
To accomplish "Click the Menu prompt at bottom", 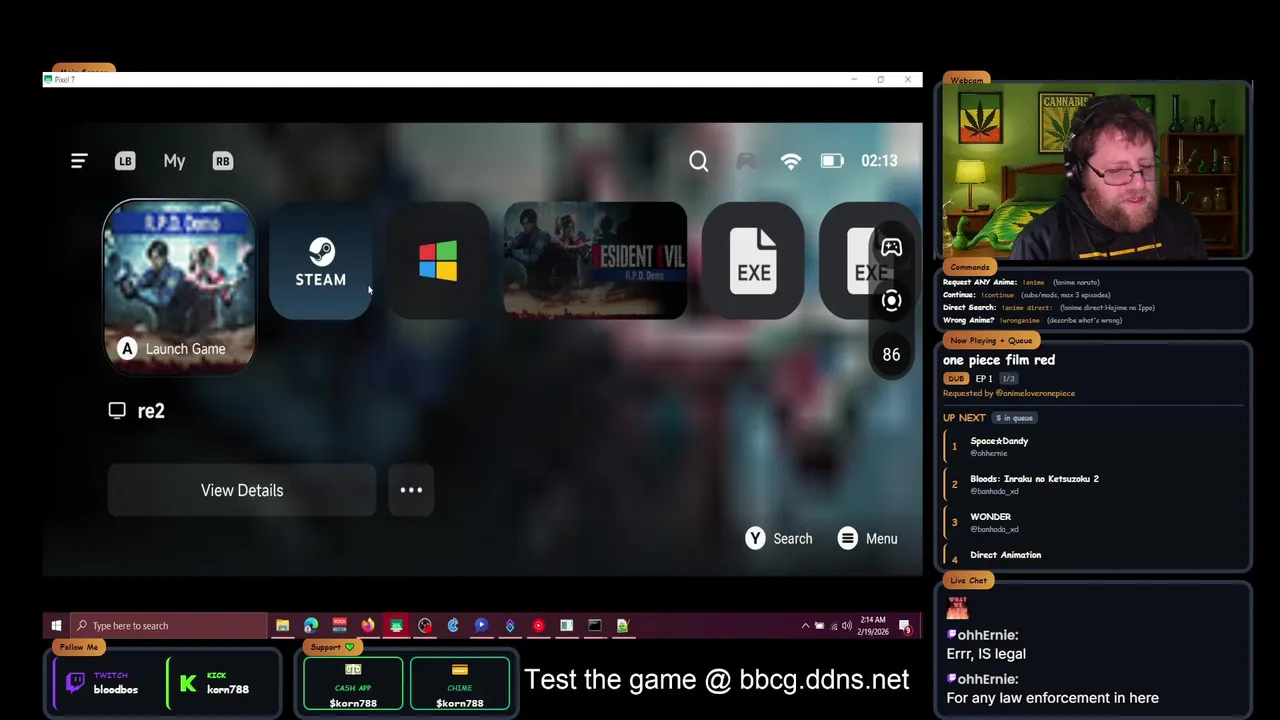I will tap(867, 539).
